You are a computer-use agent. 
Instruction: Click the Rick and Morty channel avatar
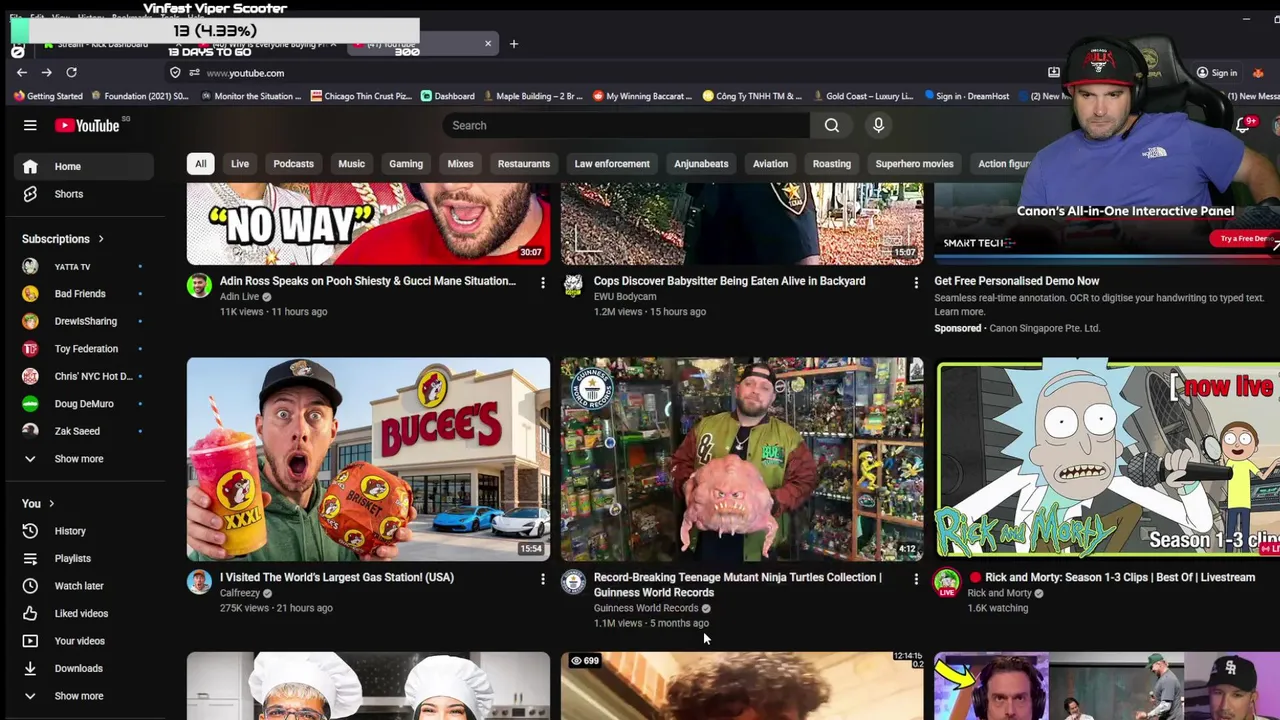947,582
